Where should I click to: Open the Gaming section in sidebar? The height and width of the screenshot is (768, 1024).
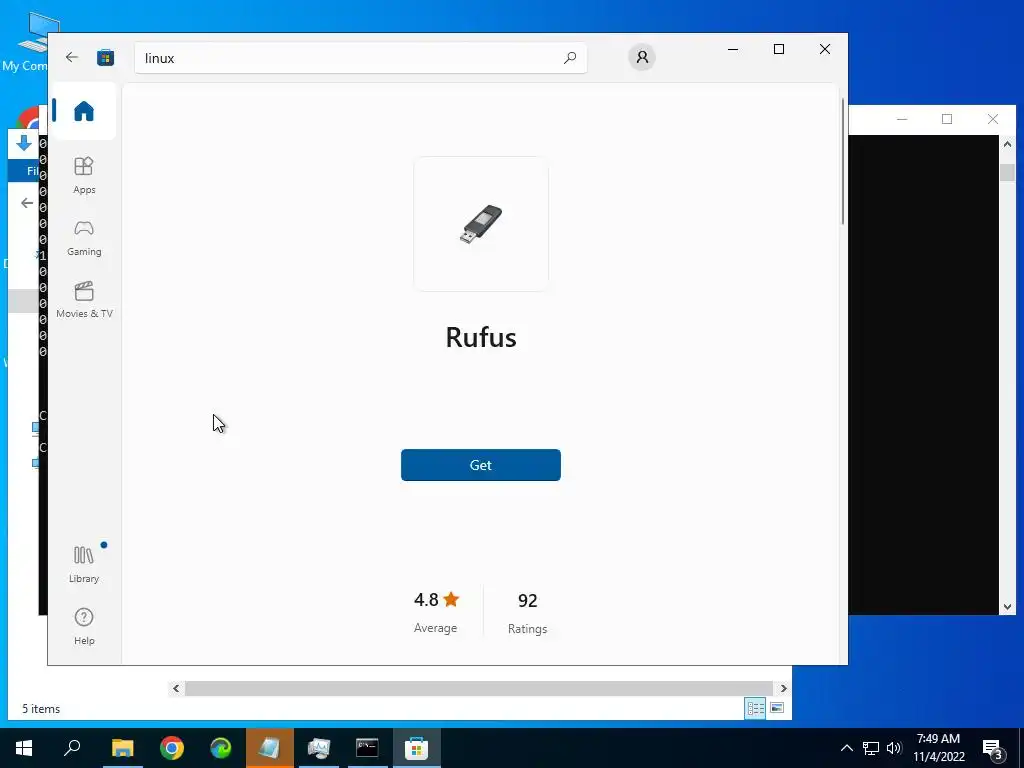84,238
